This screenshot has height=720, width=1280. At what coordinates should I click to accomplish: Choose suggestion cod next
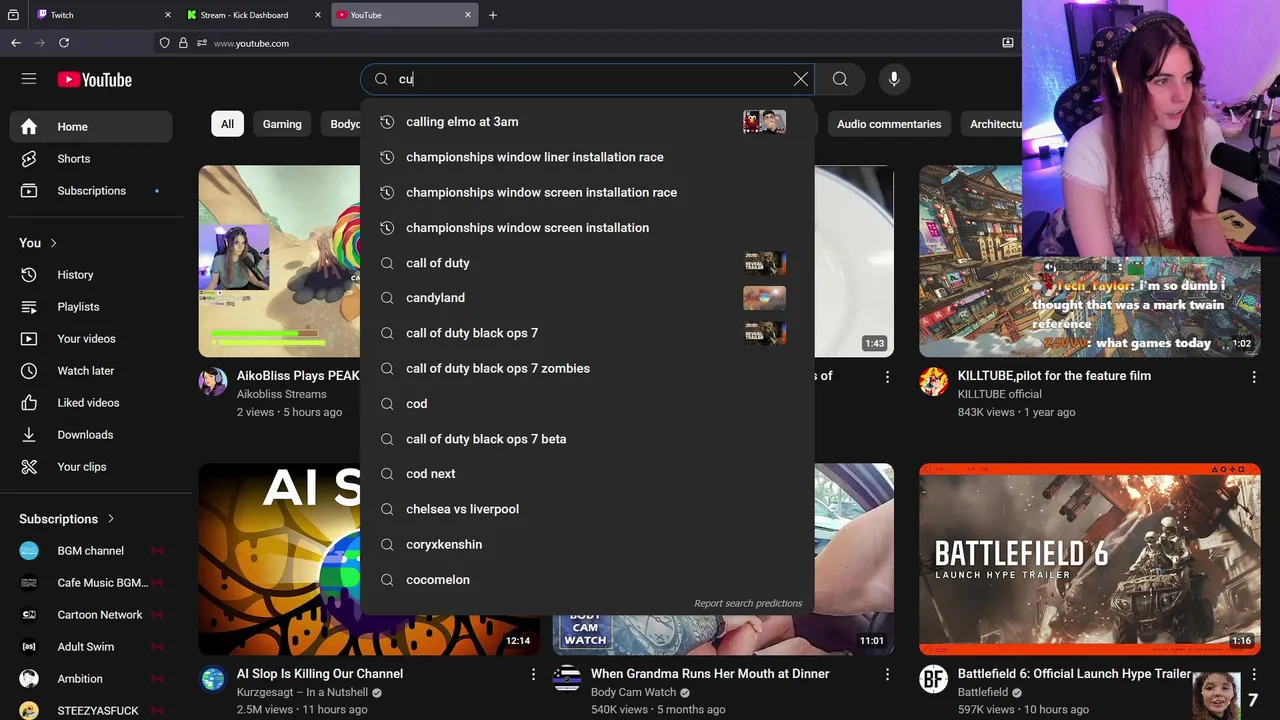(x=587, y=474)
